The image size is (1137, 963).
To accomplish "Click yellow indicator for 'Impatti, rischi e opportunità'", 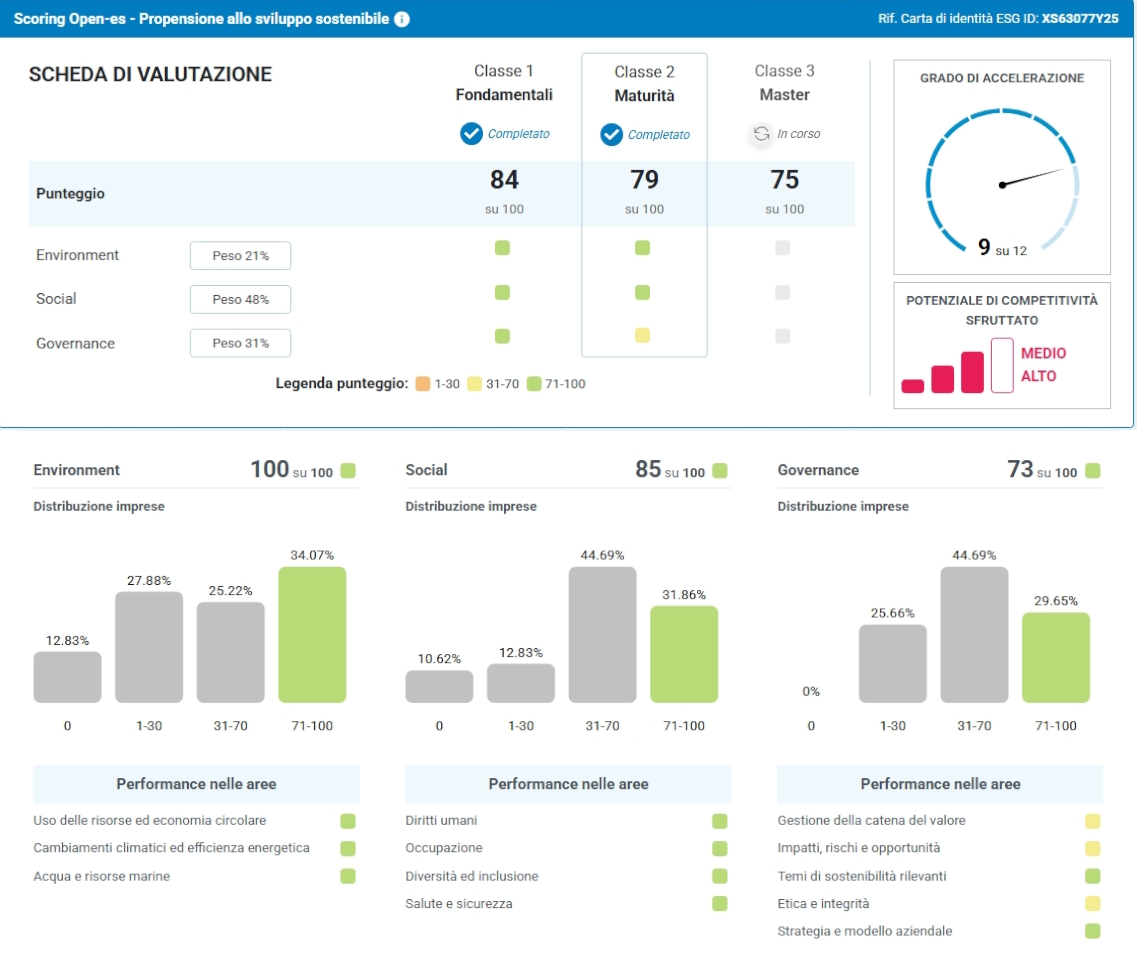I will pos(1093,848).
